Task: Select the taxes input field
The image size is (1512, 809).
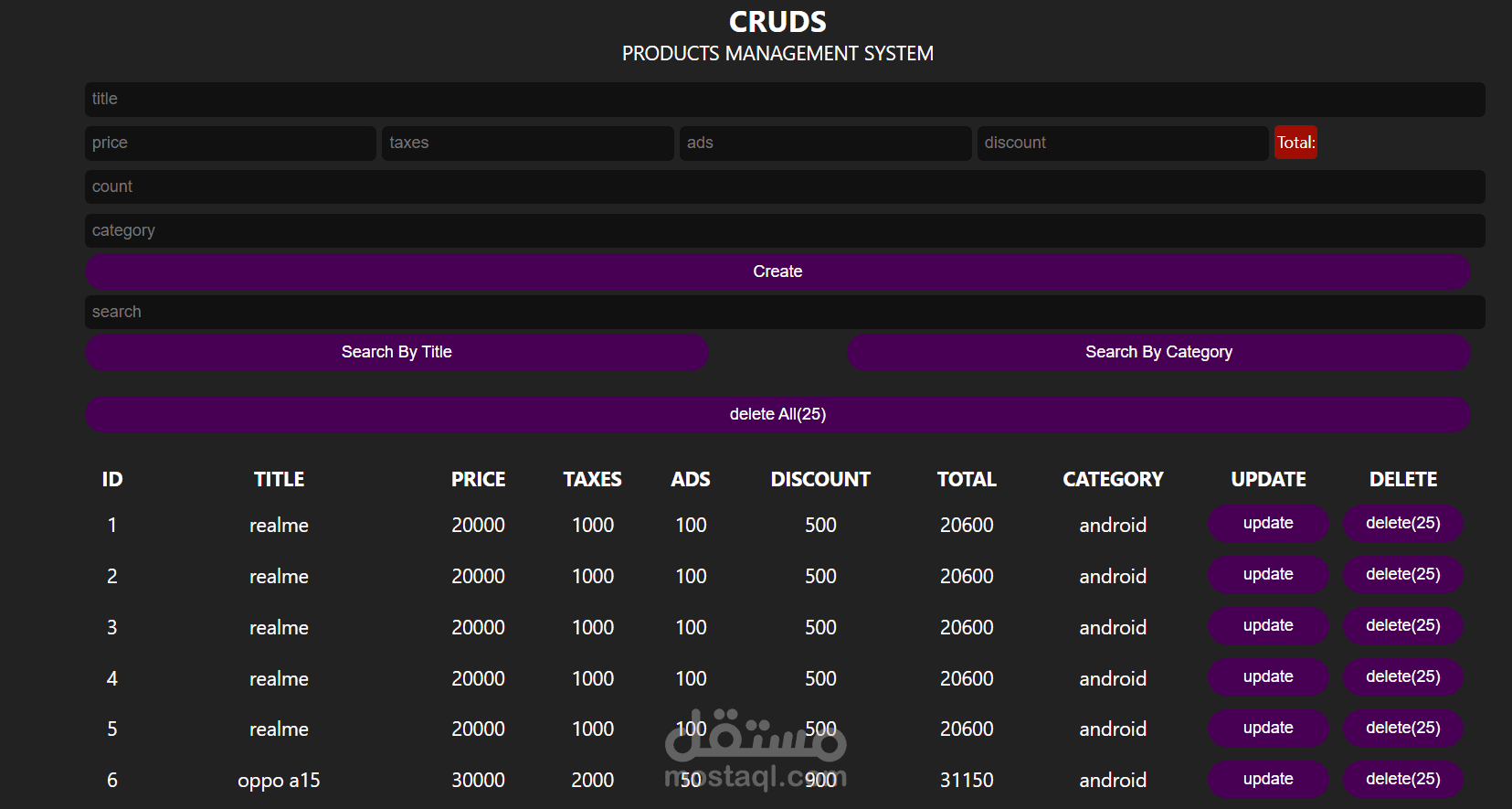Action: pos(528,143)
